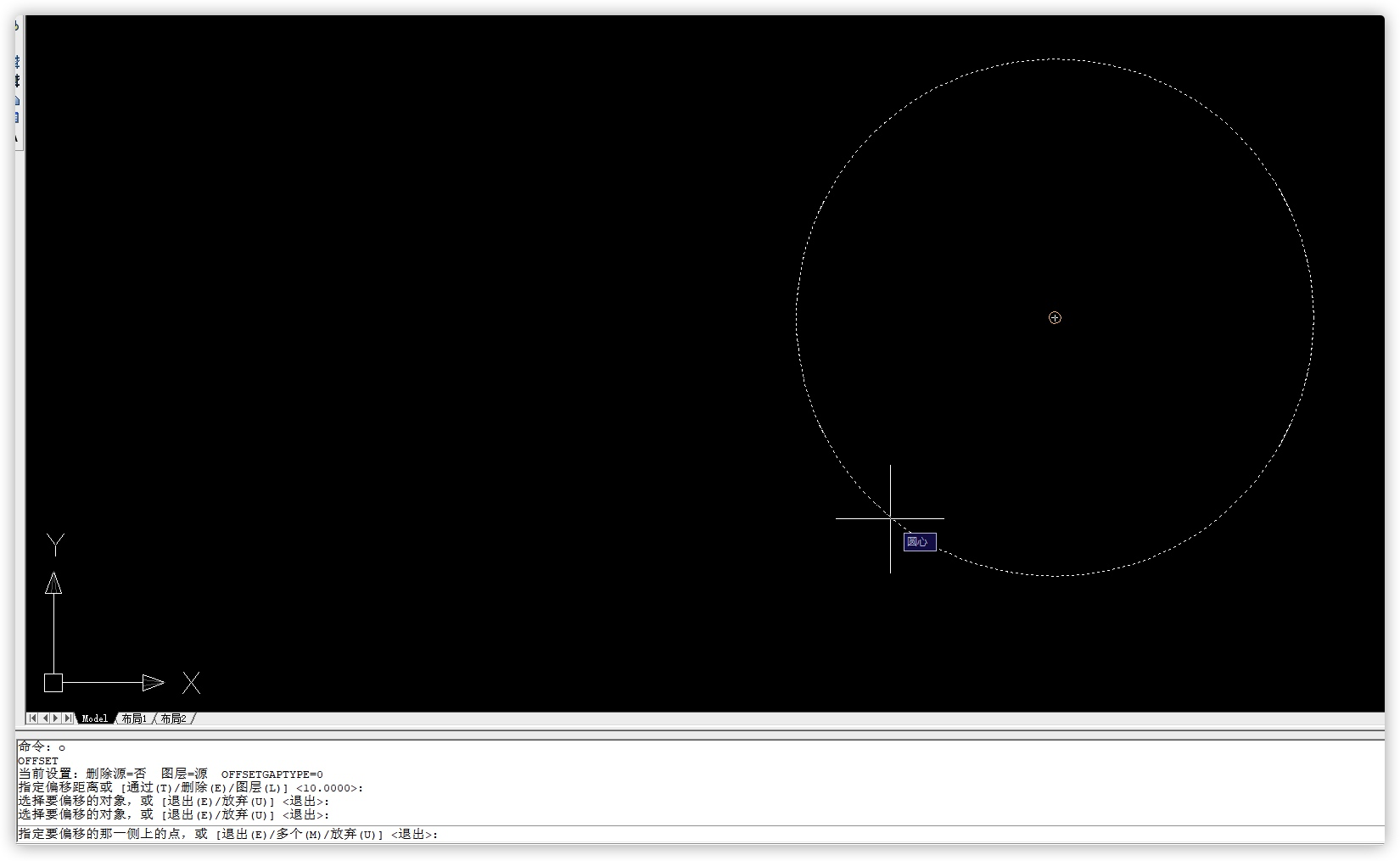Open the 布局1 layout tab
This screenshot has width=1400, height=861.
point(134,718)
